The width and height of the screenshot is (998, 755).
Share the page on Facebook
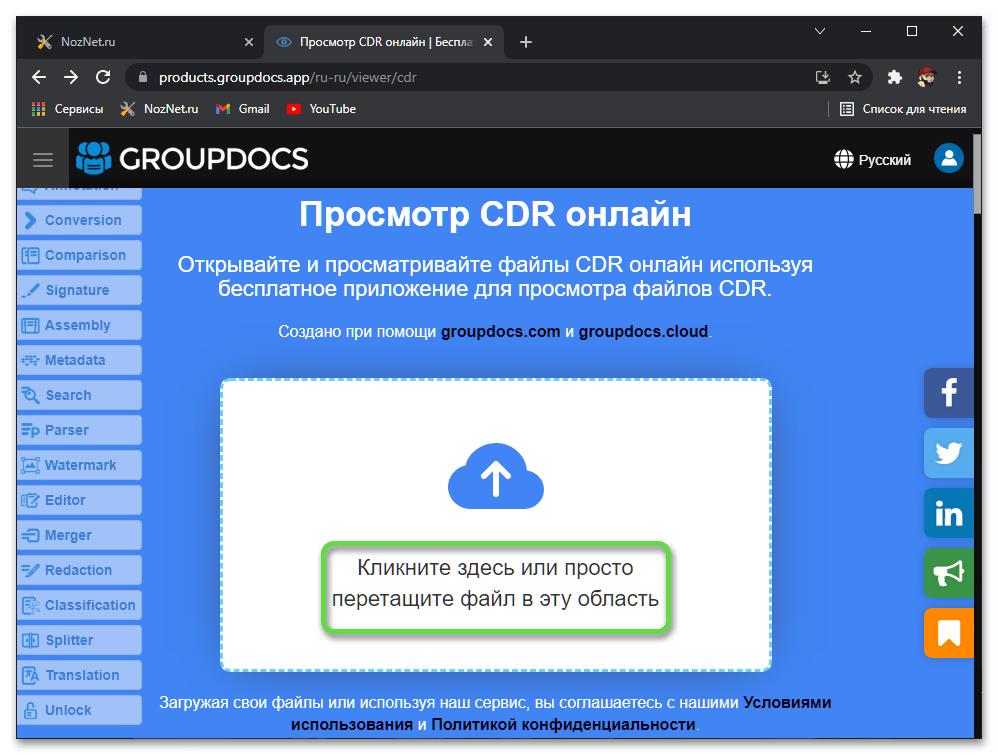[948, 393]
